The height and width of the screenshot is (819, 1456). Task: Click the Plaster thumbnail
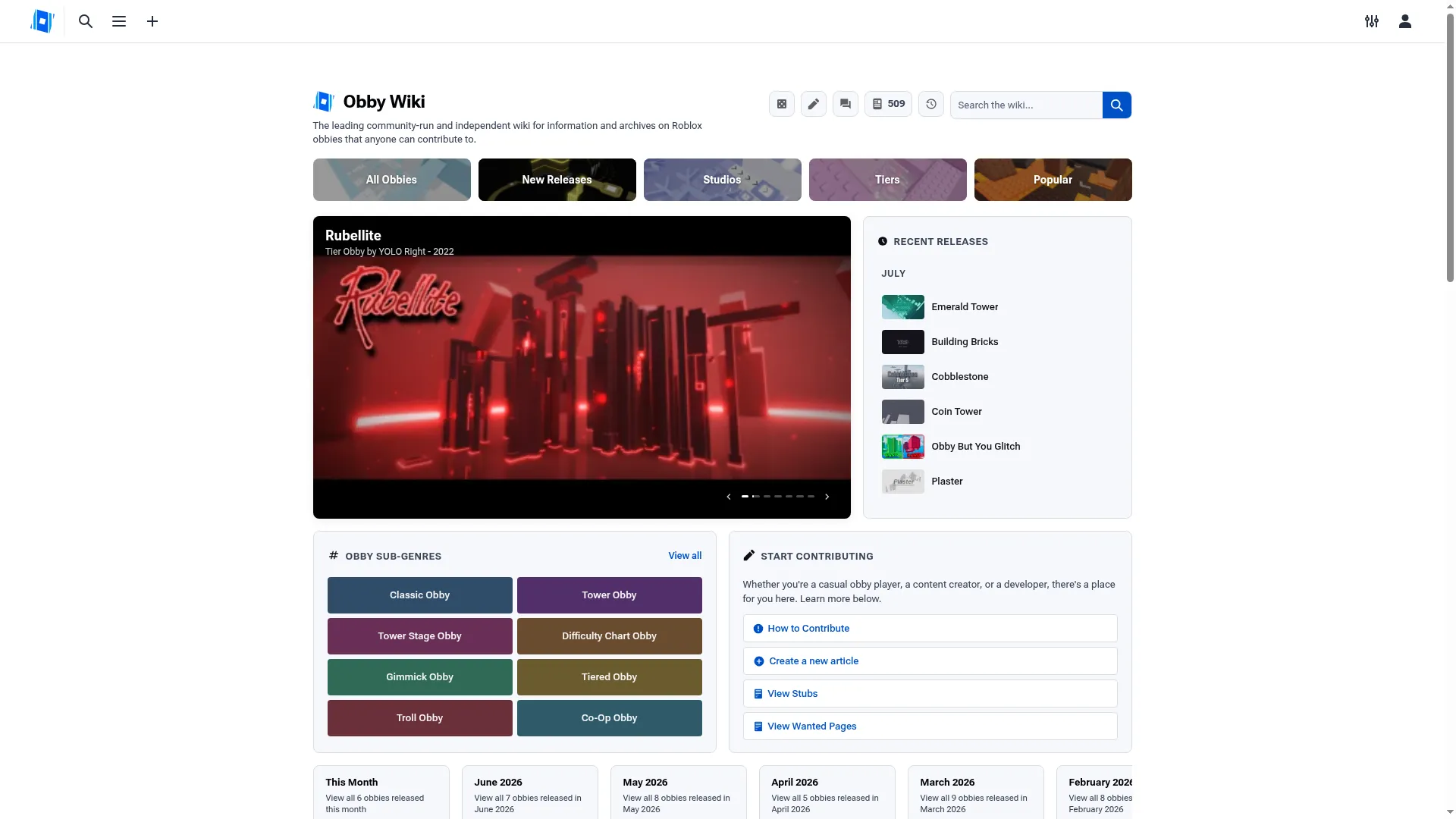coord(903,482)
